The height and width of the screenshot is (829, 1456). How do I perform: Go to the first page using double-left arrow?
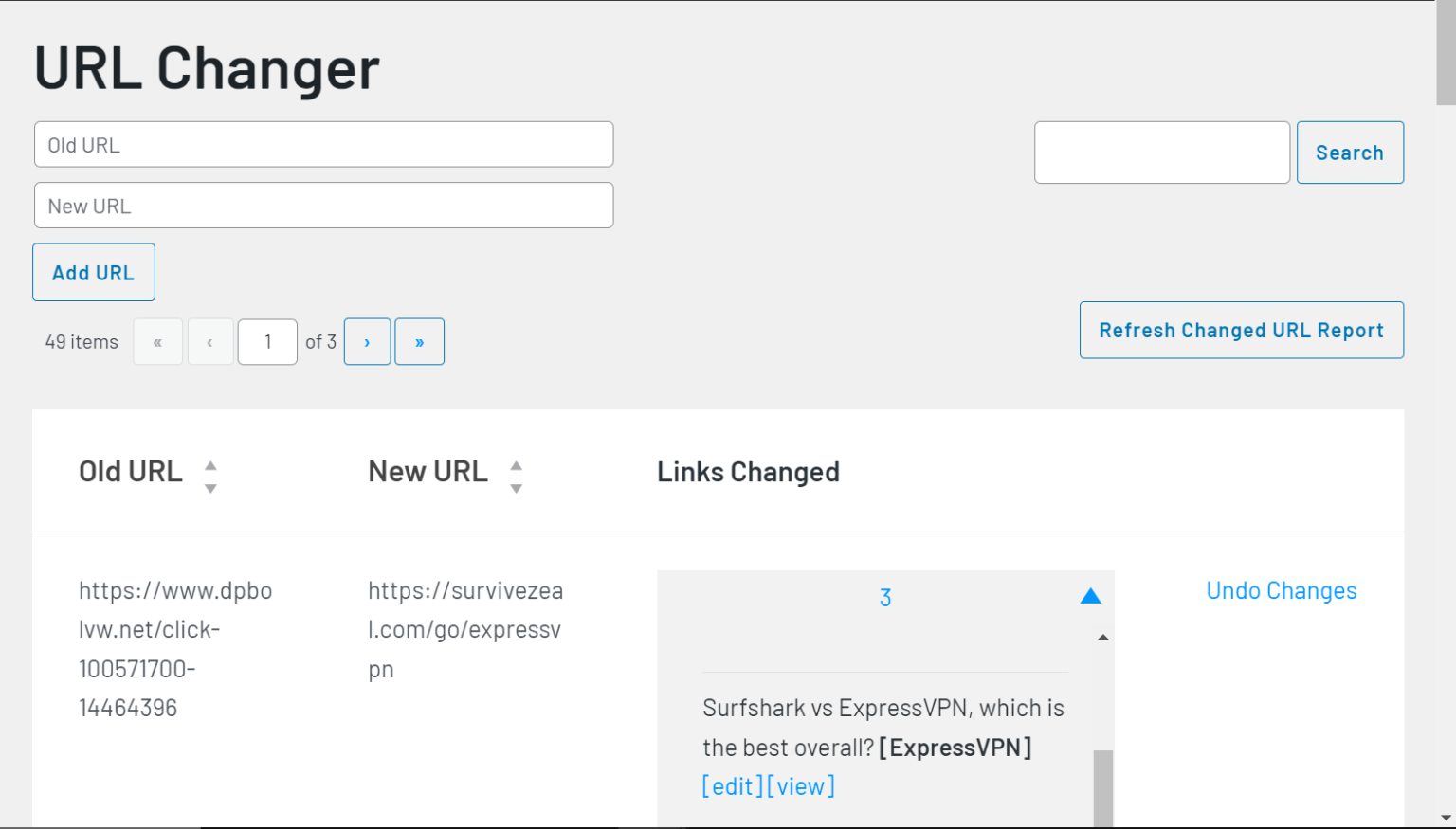(x=157, y=341)
